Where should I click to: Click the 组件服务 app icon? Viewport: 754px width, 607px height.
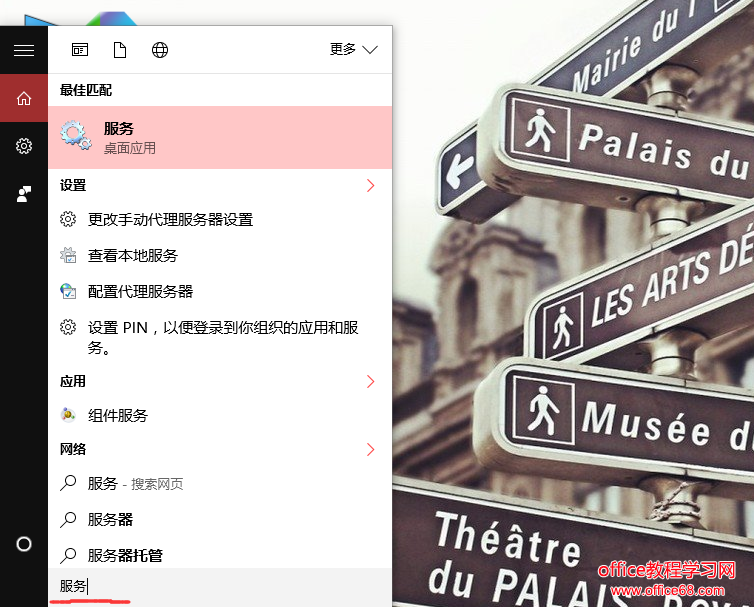[x=68, y=415]
